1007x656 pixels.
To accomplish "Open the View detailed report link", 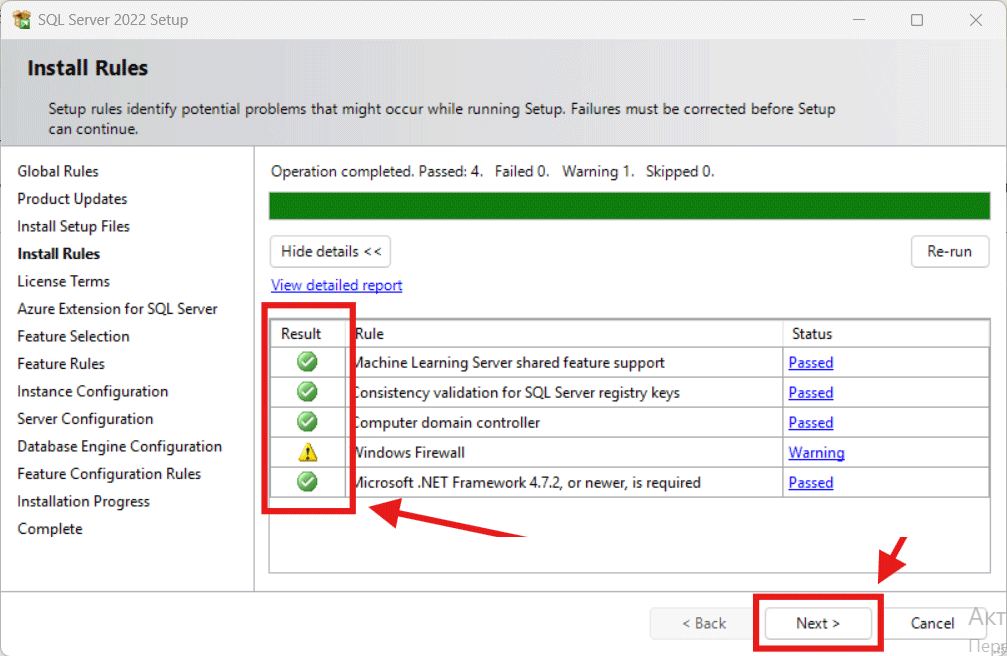I will 336,285.
